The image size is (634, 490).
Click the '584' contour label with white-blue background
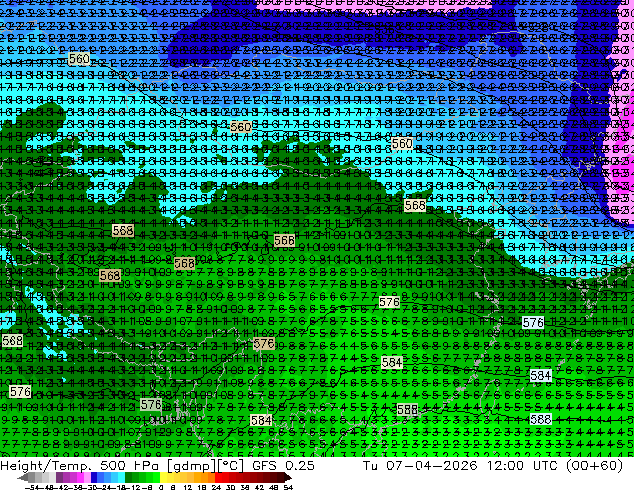(x=541, y=376)
